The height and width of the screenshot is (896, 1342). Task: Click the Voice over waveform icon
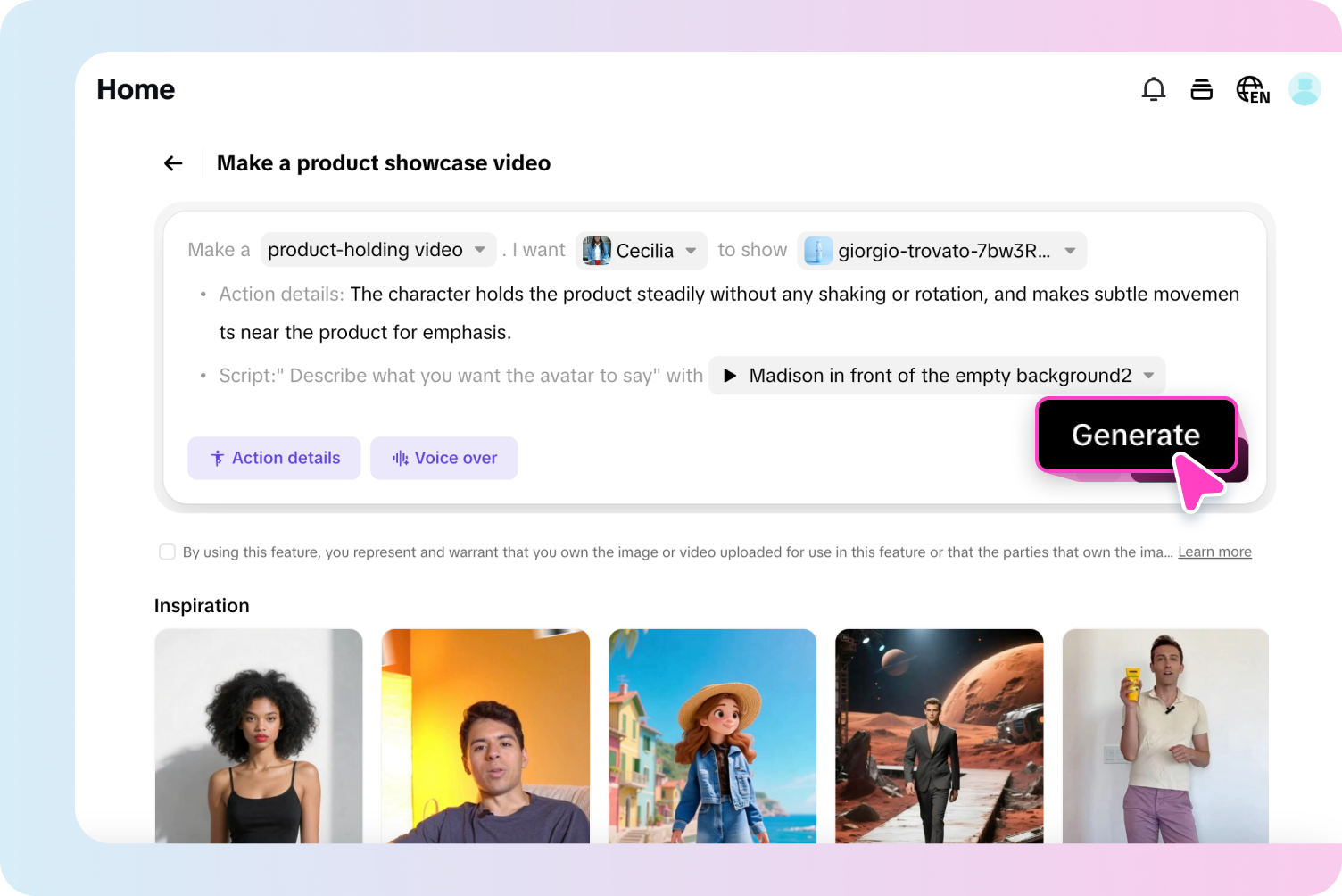(x=399, y=458)
